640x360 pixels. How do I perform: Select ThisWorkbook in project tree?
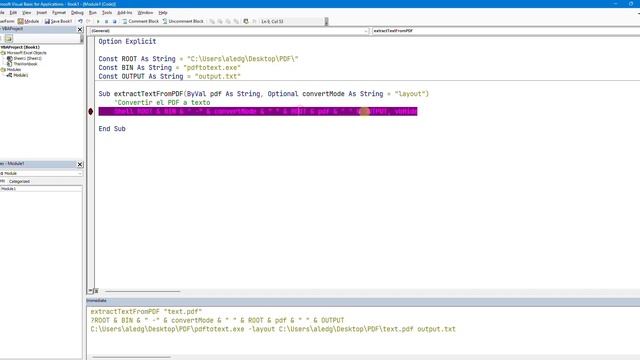click(25, 64)
